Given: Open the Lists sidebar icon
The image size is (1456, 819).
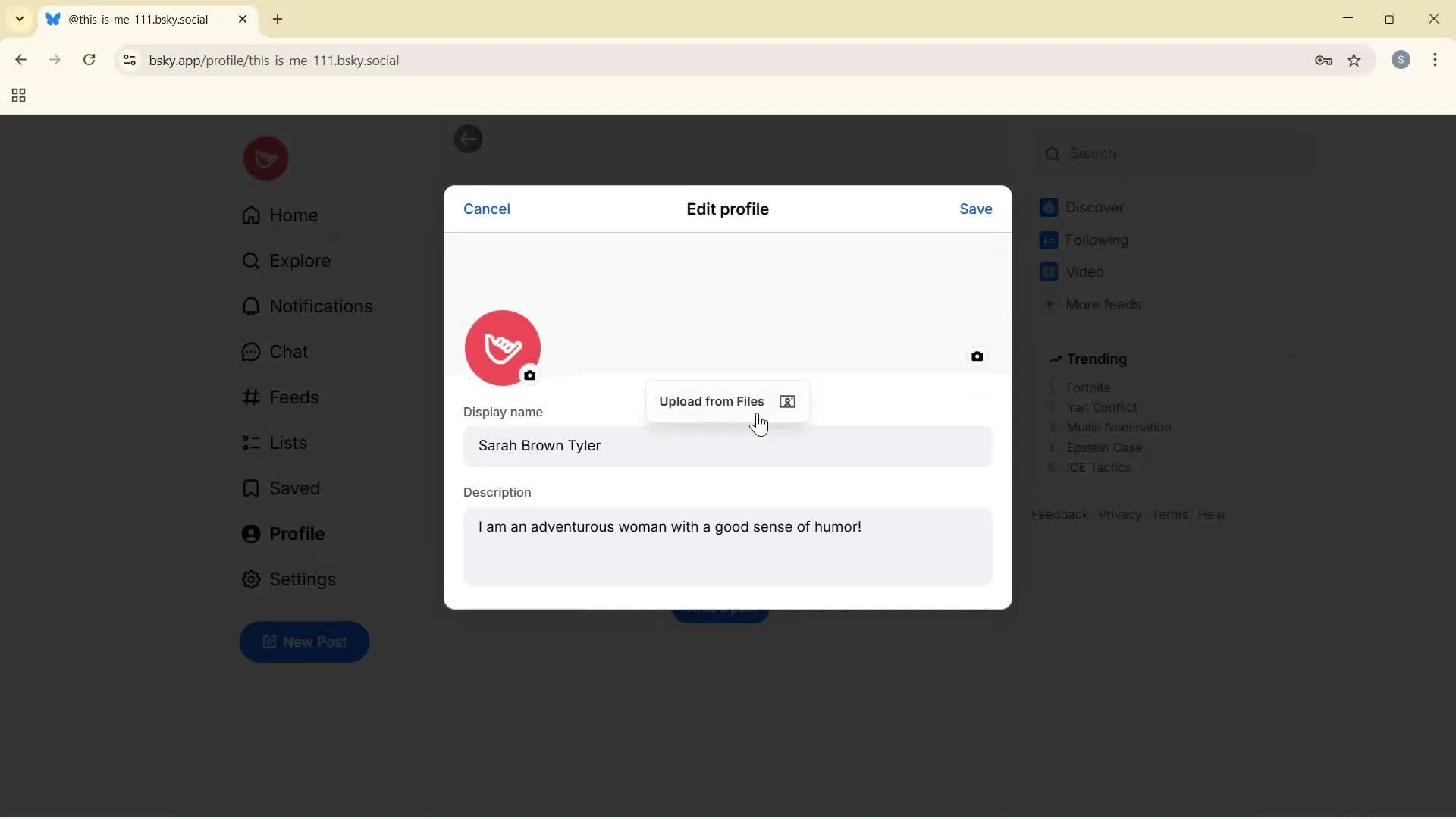Looking at the screenshot, I should (250, 444).
